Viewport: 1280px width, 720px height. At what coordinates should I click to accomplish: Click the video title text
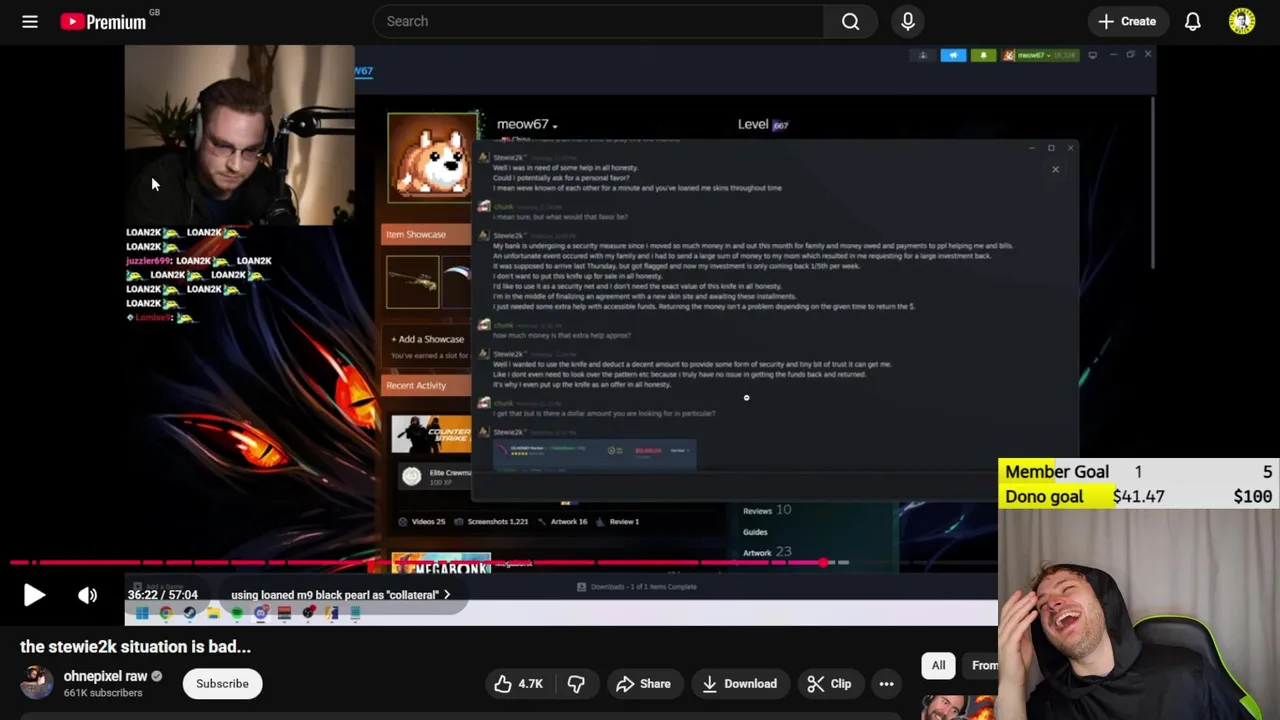135,646
